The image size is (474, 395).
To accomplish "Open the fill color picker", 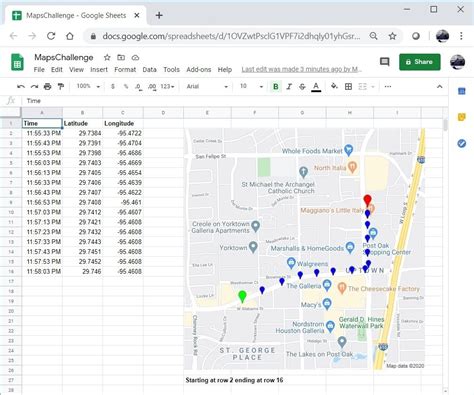I will [334, 87].
